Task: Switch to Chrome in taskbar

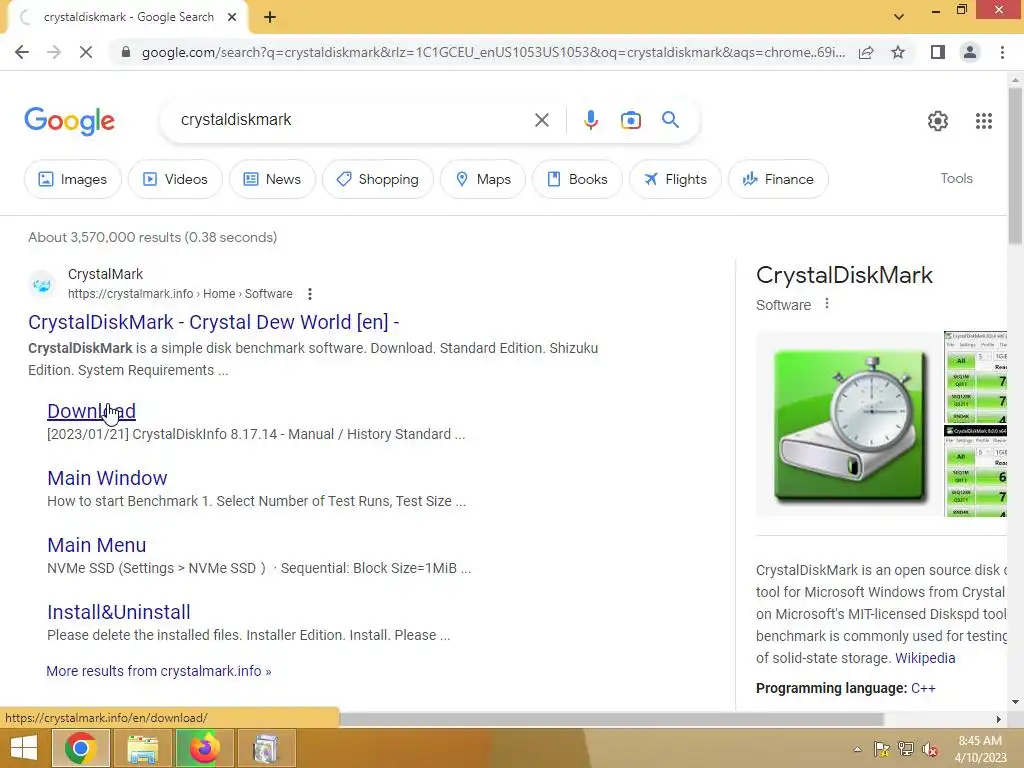Action: coord(80,748)
